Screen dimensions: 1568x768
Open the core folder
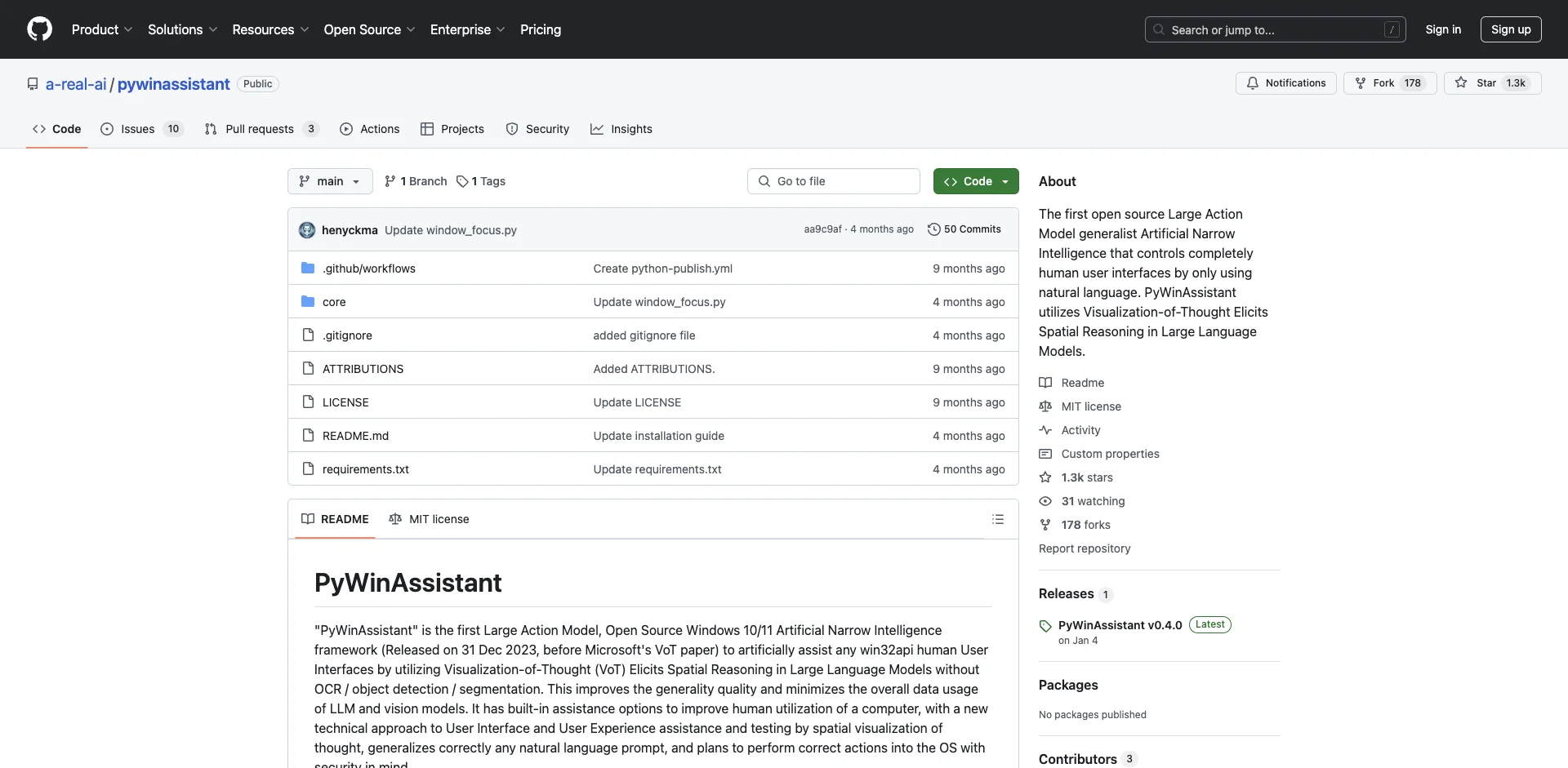(334, 302)
